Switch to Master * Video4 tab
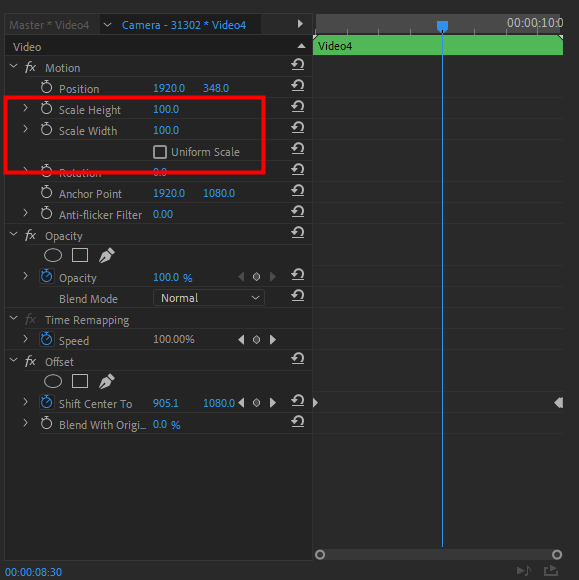Image resolution: width=579 pixels, height=580 pixels. [x=49, y=25]
